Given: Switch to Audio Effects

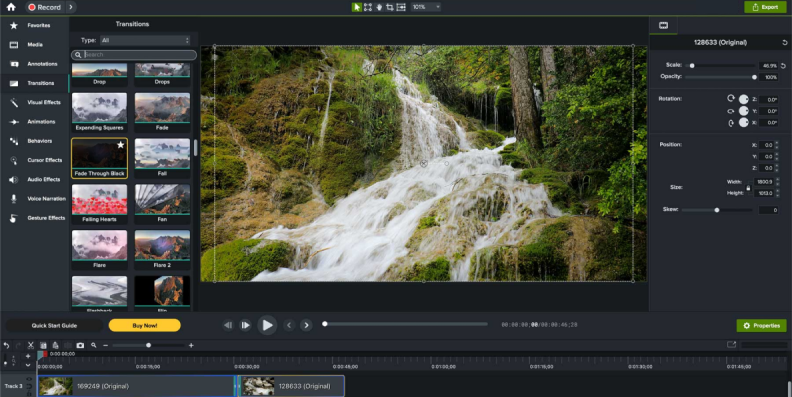Looking at the screenshot, I should click(x=34, y=179).
